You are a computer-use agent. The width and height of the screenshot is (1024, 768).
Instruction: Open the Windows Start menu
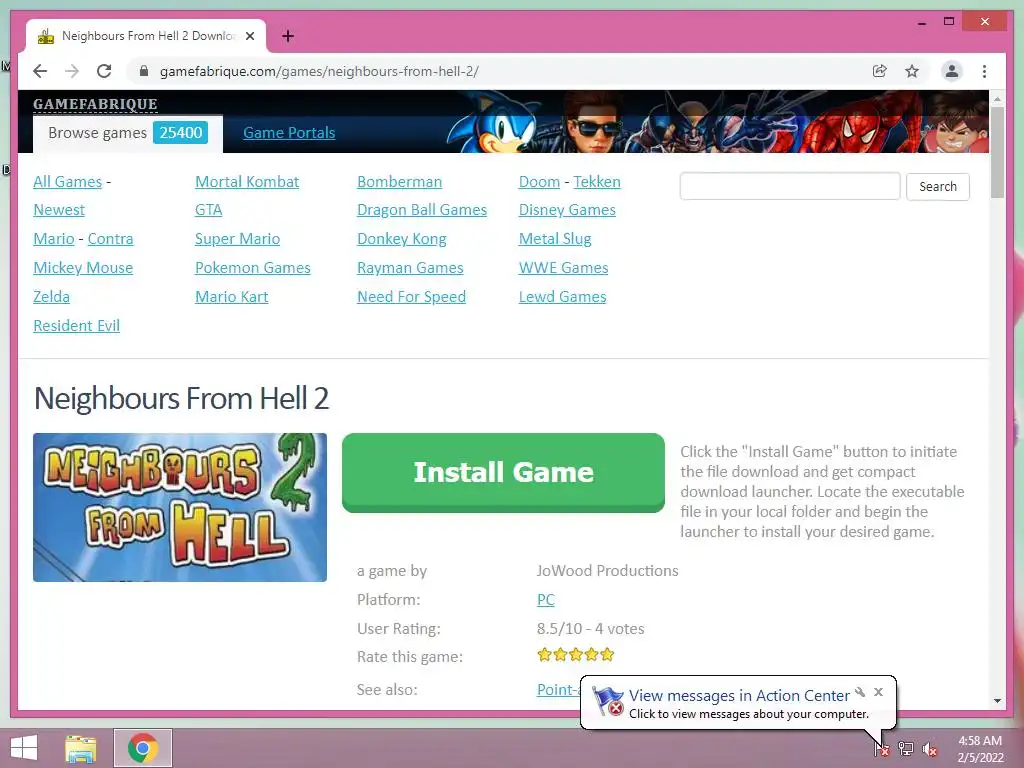(24, 748)
